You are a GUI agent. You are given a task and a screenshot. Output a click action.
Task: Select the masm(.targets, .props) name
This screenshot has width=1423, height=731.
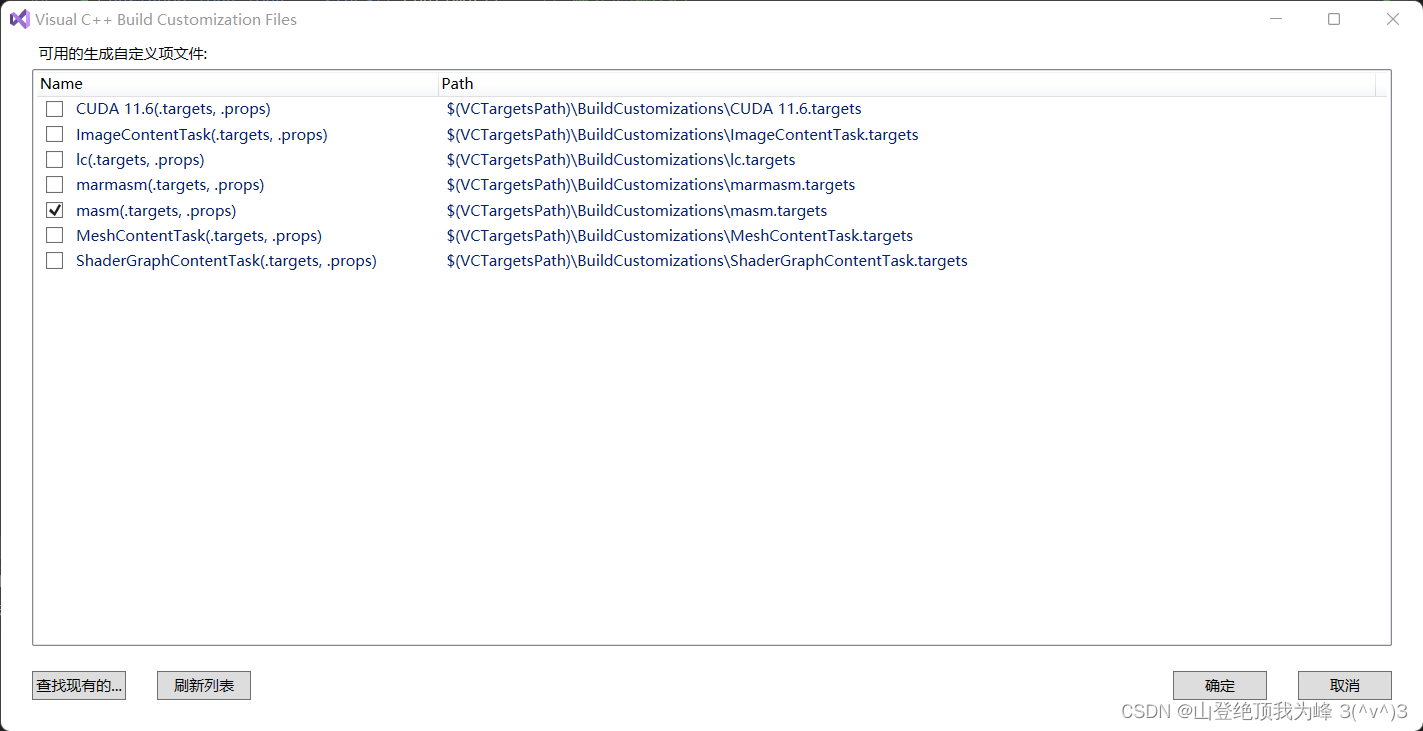(x=156, y=211)
